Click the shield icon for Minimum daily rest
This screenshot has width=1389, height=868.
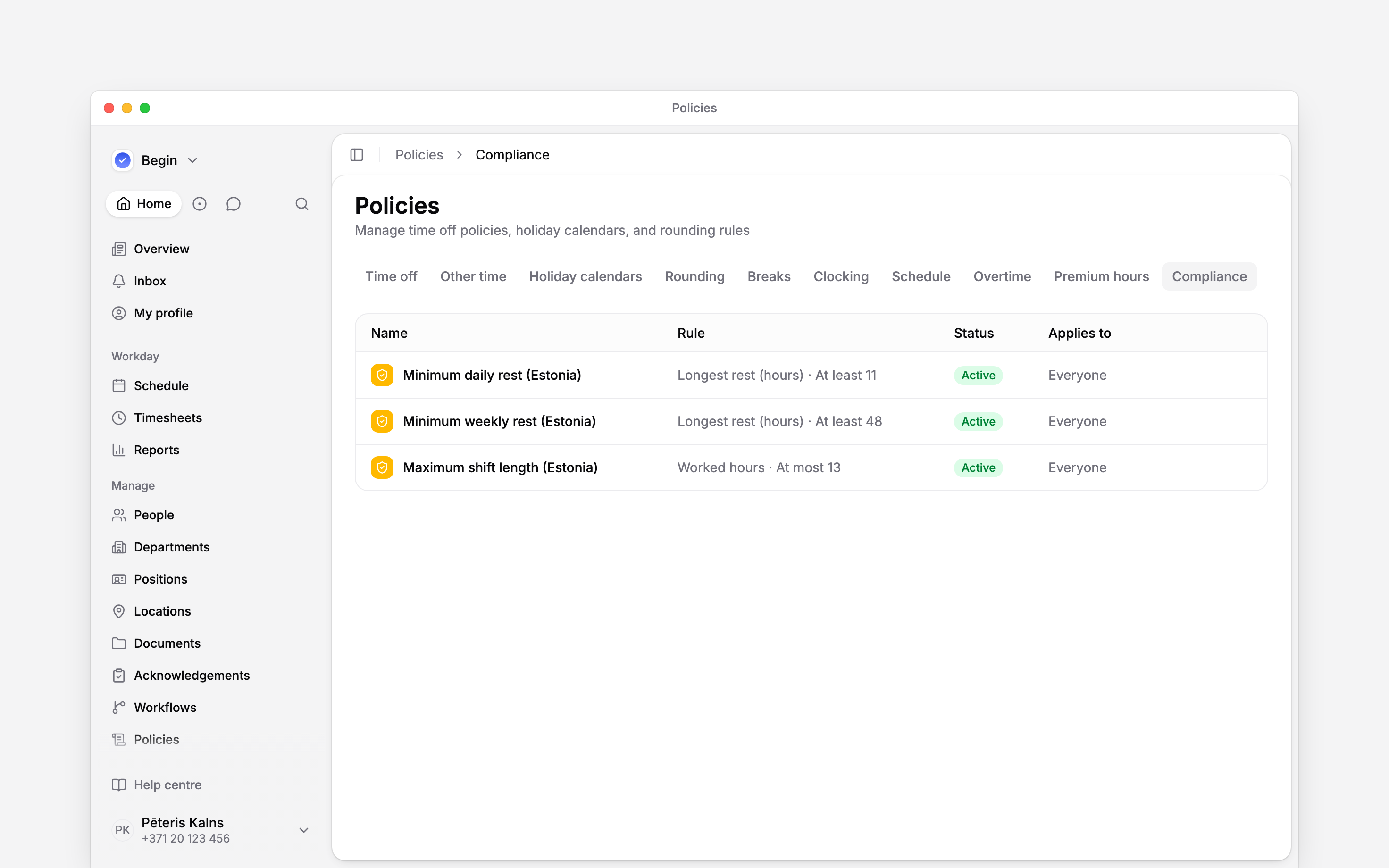(x=382, y=376)
